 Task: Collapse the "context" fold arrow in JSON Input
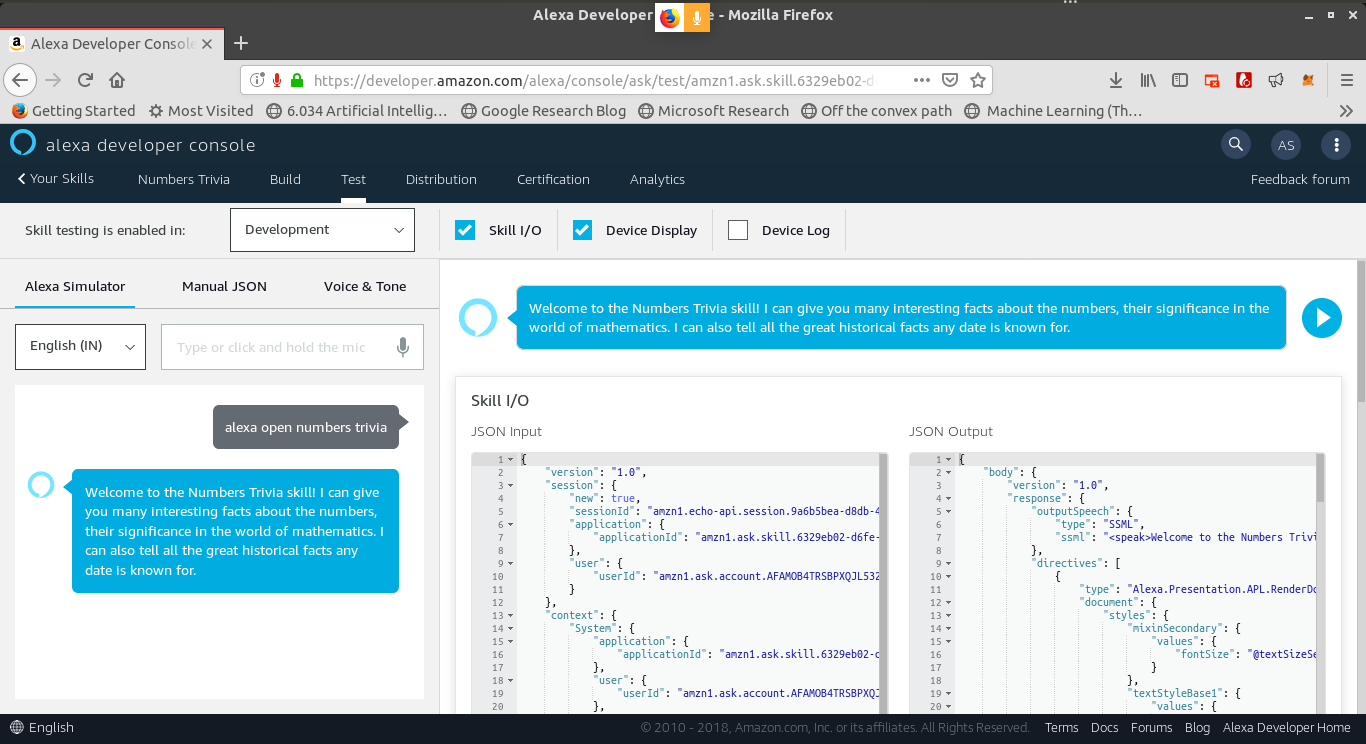(511, 615)
